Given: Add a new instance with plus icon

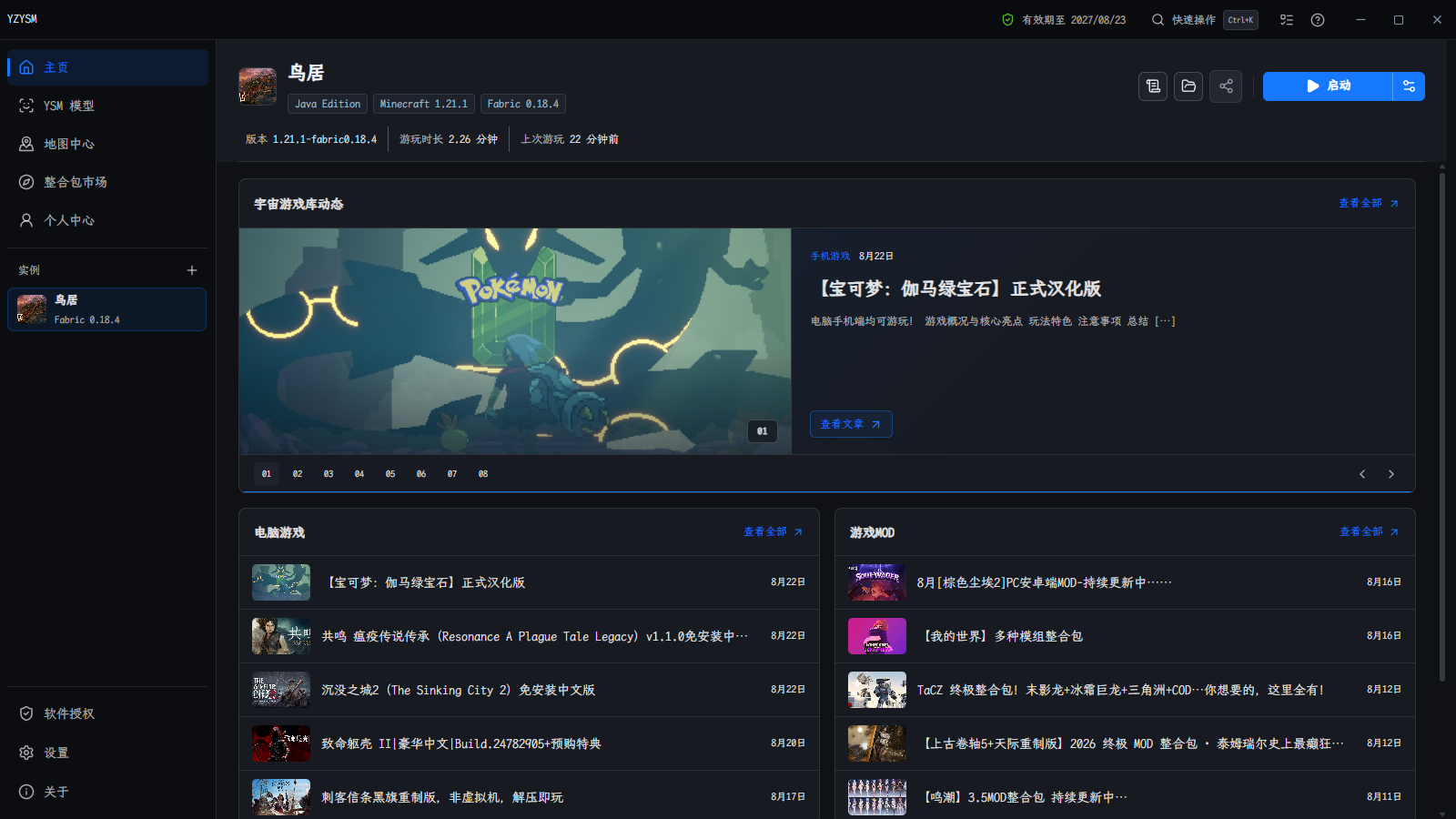Looking at the screenshot, I should (x=192, y=270).
